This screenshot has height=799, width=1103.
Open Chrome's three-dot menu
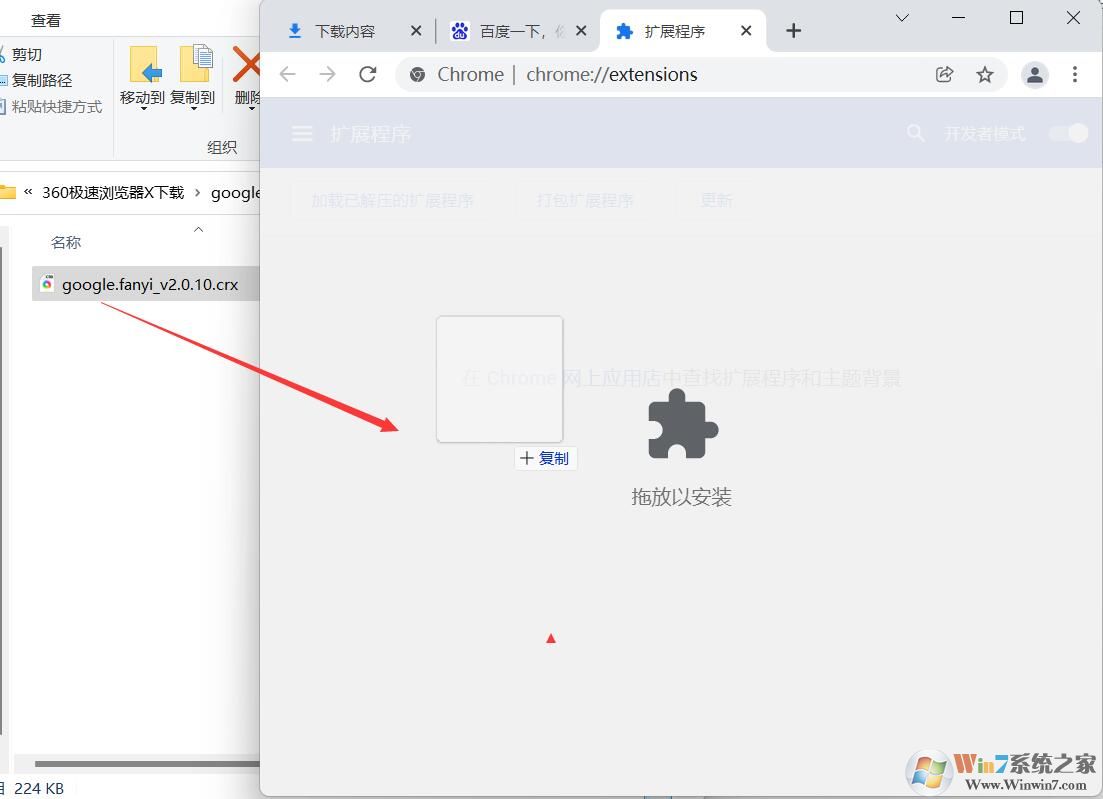point(1075,74)
